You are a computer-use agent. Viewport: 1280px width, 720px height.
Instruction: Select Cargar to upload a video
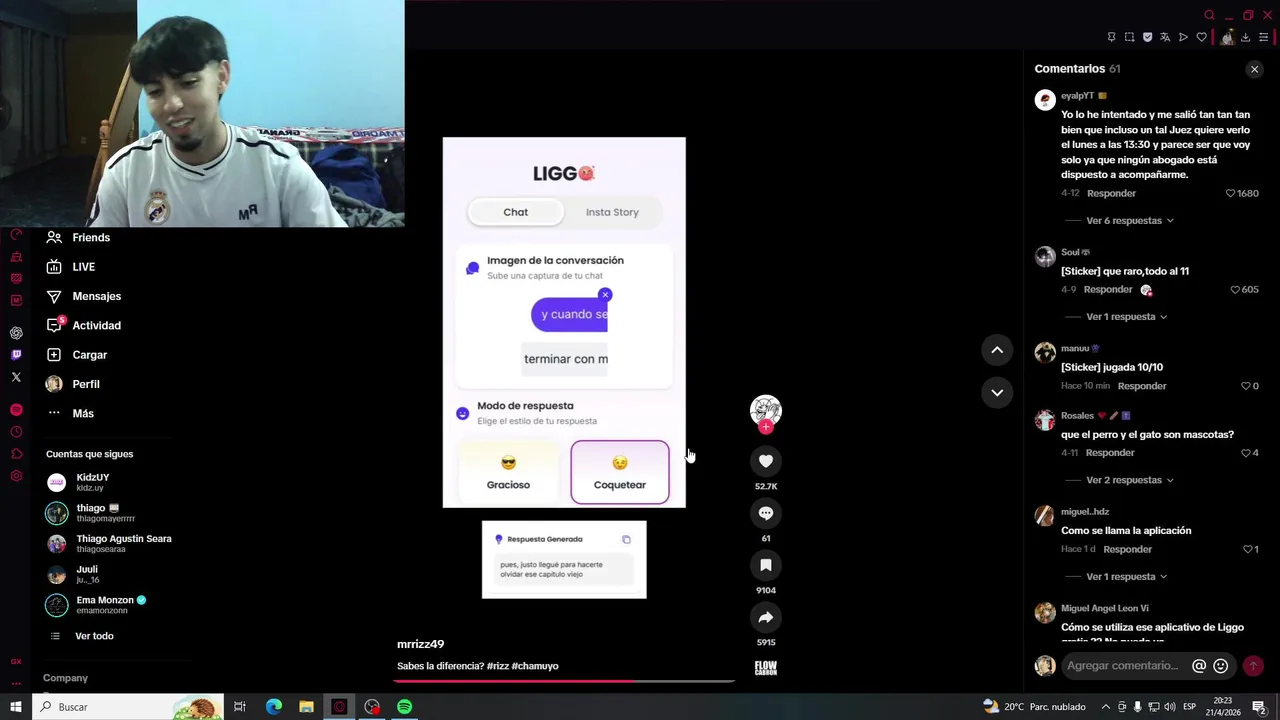[x=77, y=355]
